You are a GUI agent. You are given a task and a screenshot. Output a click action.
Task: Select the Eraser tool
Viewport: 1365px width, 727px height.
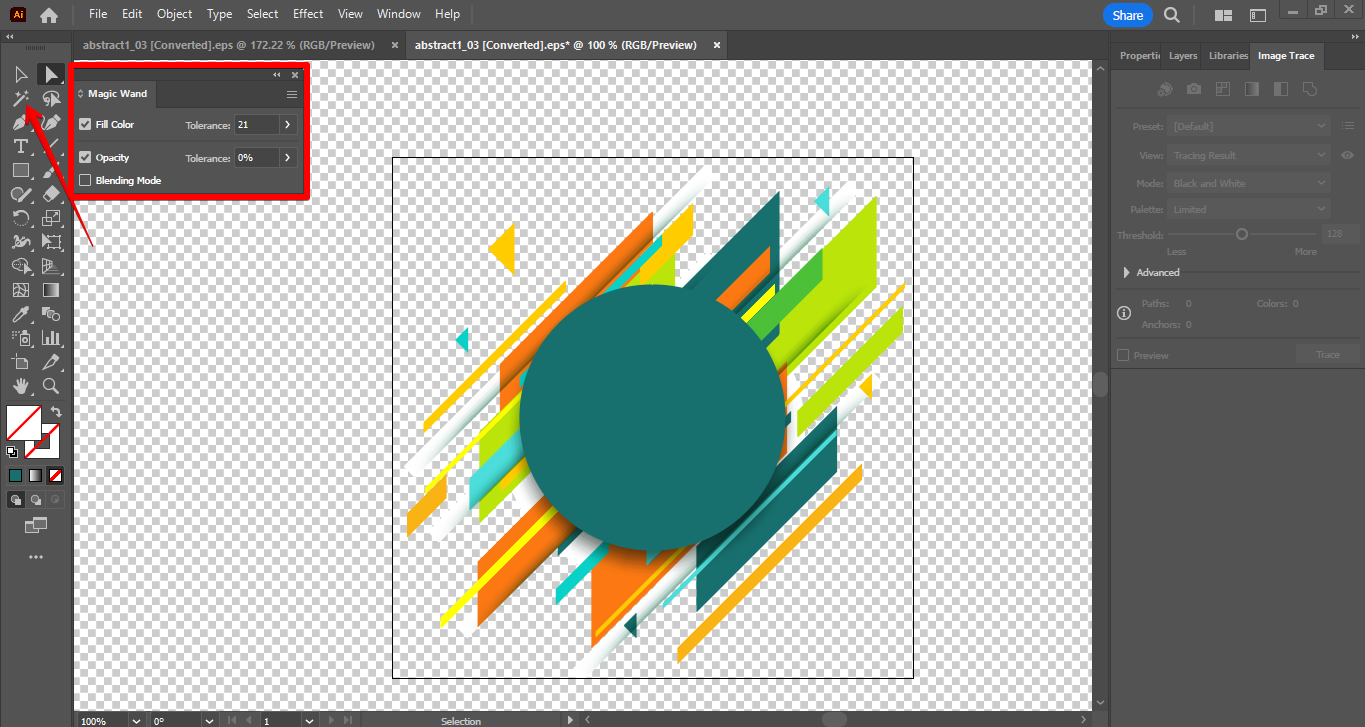pyautogui.click(x=50, y=194)
